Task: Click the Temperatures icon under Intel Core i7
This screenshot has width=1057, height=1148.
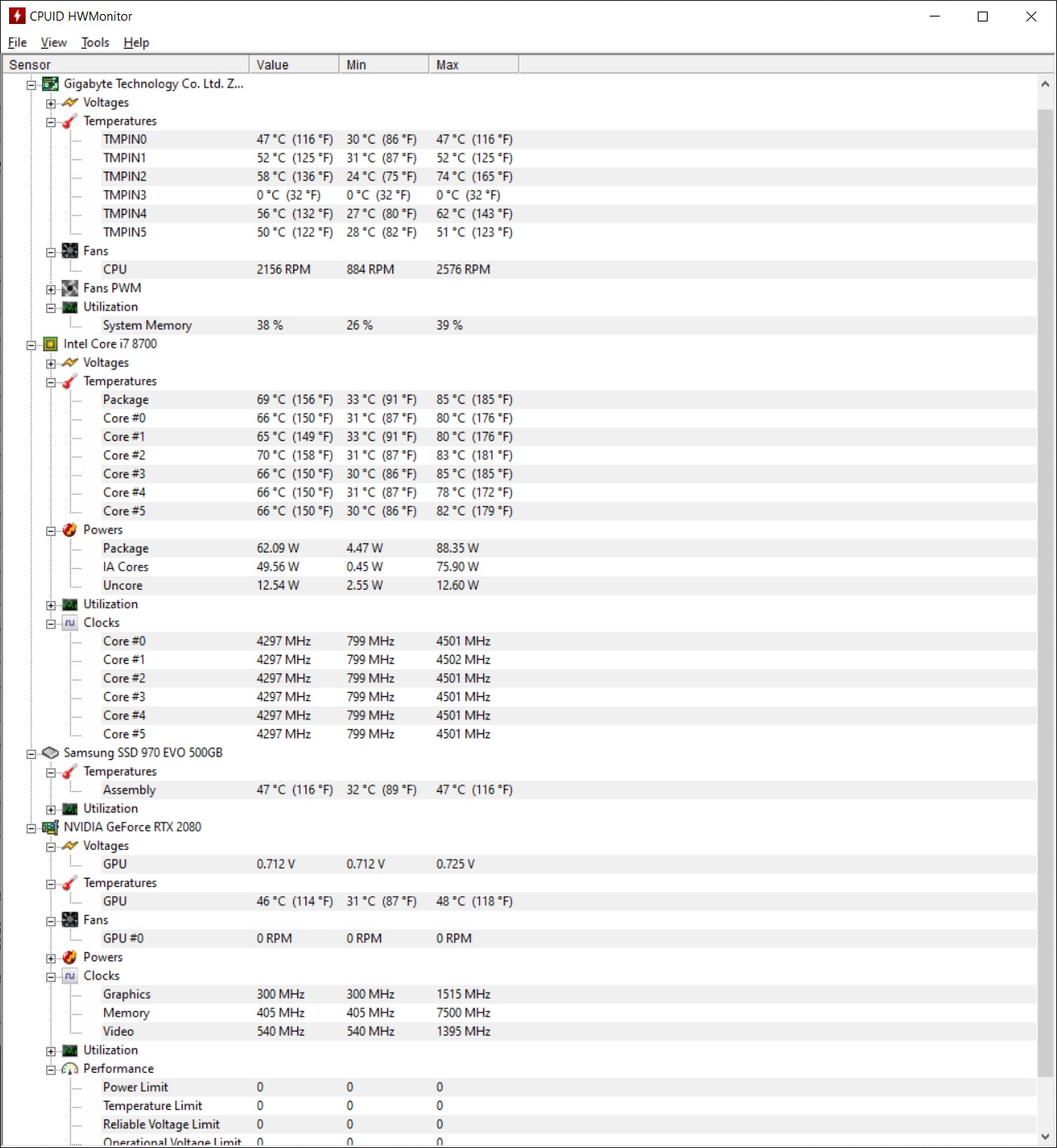Action: pos(70,381)
